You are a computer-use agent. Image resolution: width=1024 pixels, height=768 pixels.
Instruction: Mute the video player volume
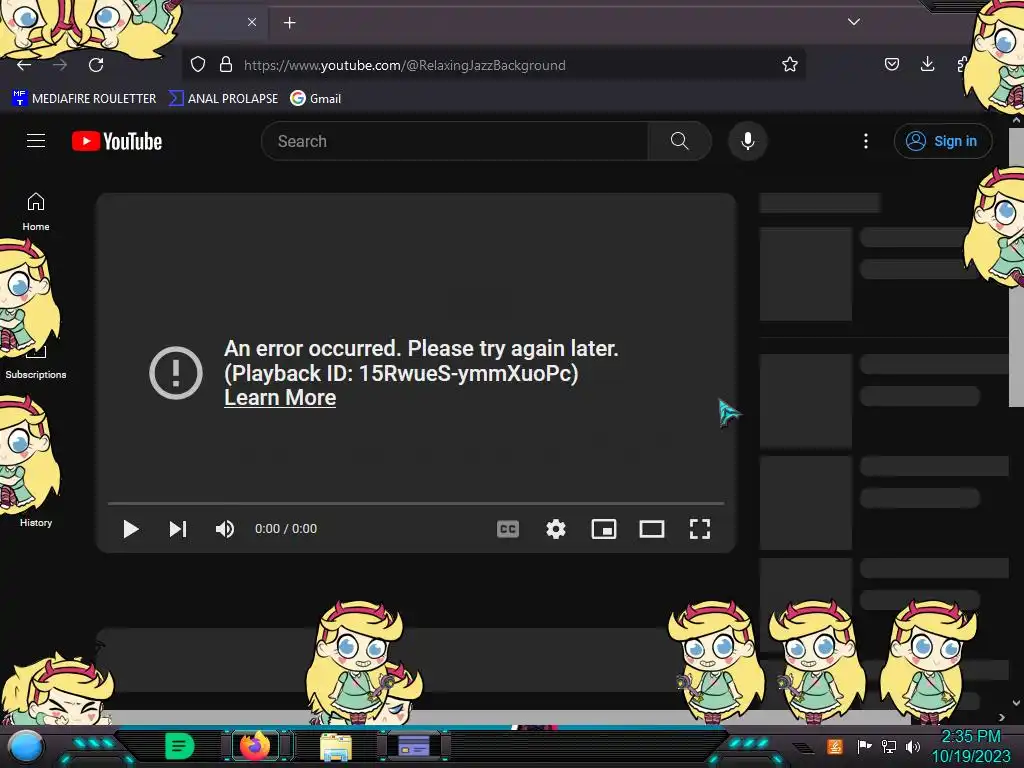click(x=225, y=529)
